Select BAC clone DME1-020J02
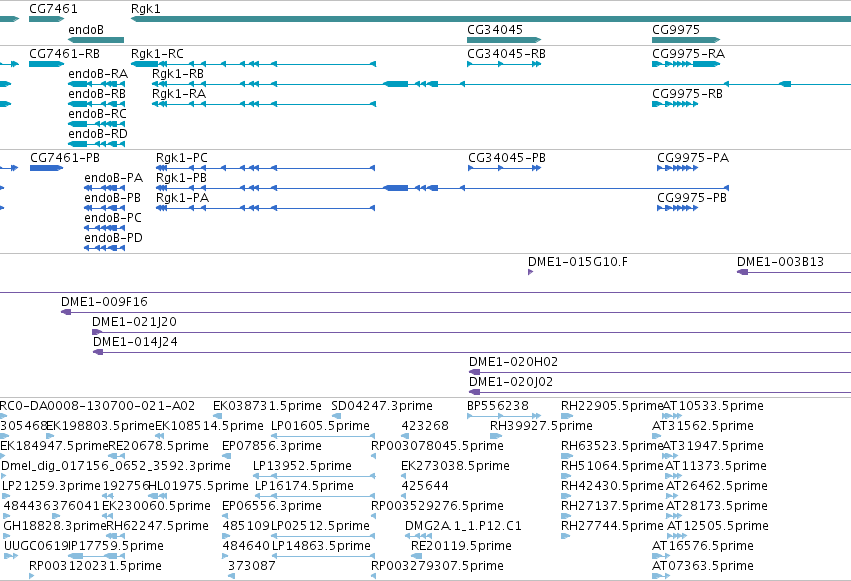 660,393
